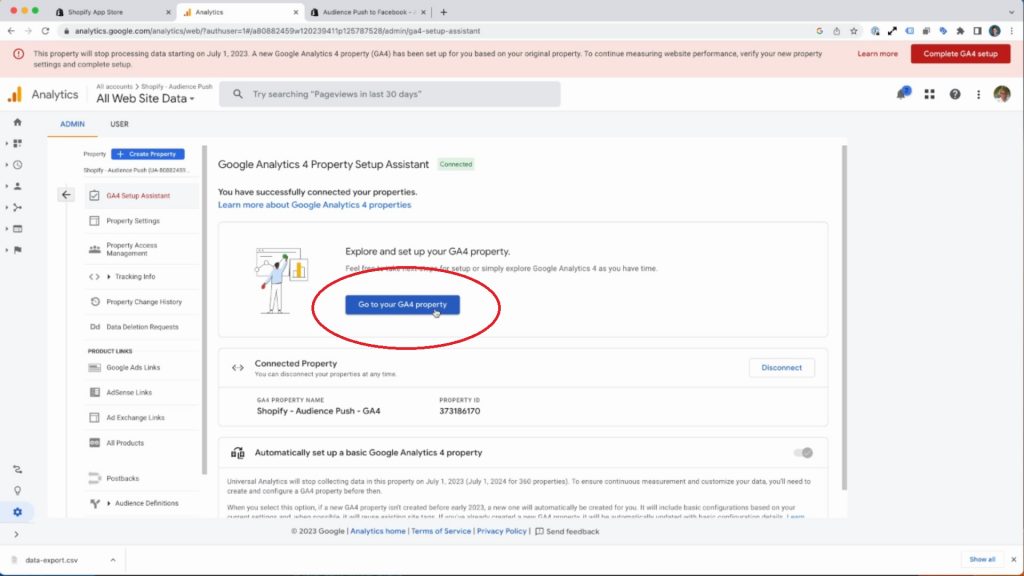This screenshot has width=1024, height=576.
Task: Open the Privacy Policy footer link
Action: pyautogui.click(x=502, y=532)
